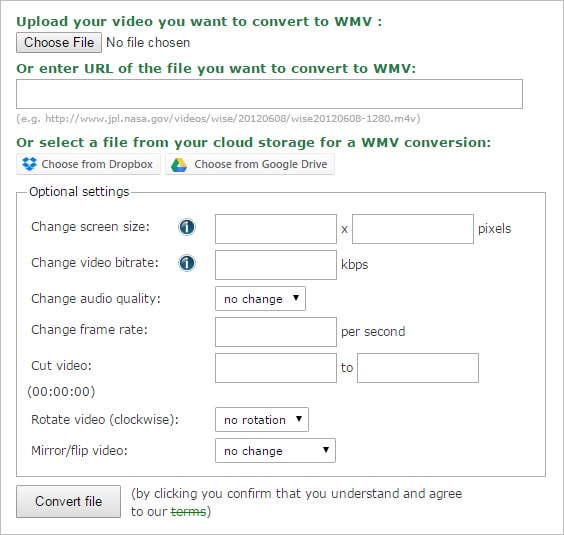This screenshot has width=564, height=535.
Task: Click the video bitrate info icon
Action: 187,263
